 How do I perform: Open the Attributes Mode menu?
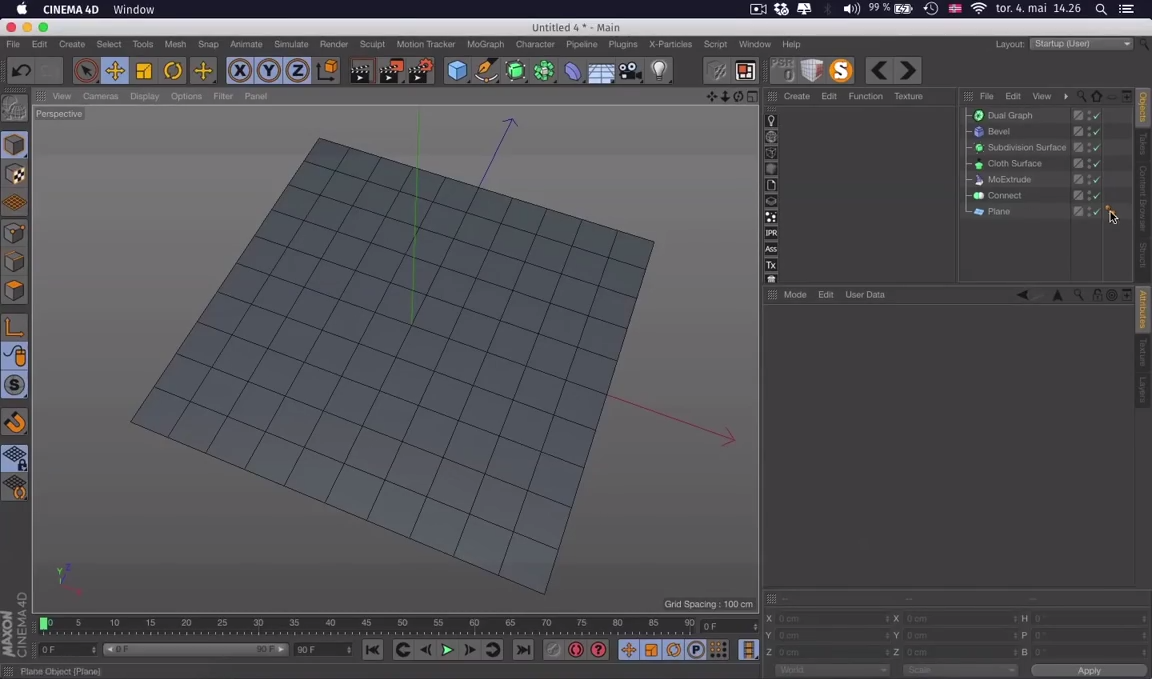pos(795,295)
